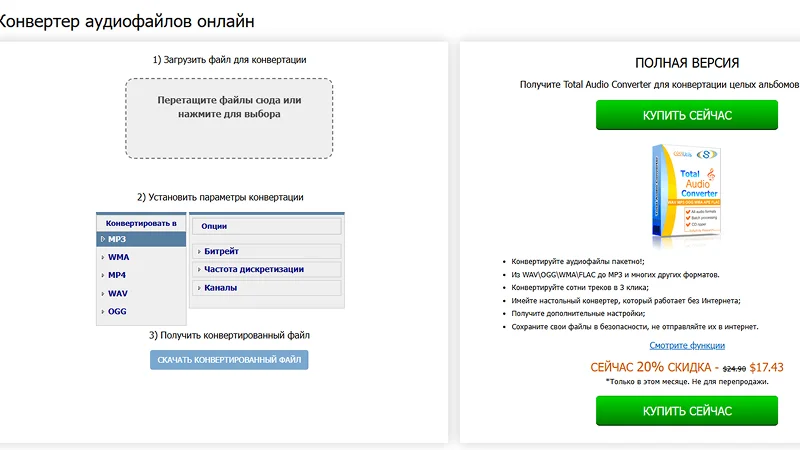Download the converted file via СКАЧАТЬ КОНВЕРТИРОВАННЫЙ ФАЙЛ
The width and height of the screenshot is (800, 450).
[x=229, y=360]
